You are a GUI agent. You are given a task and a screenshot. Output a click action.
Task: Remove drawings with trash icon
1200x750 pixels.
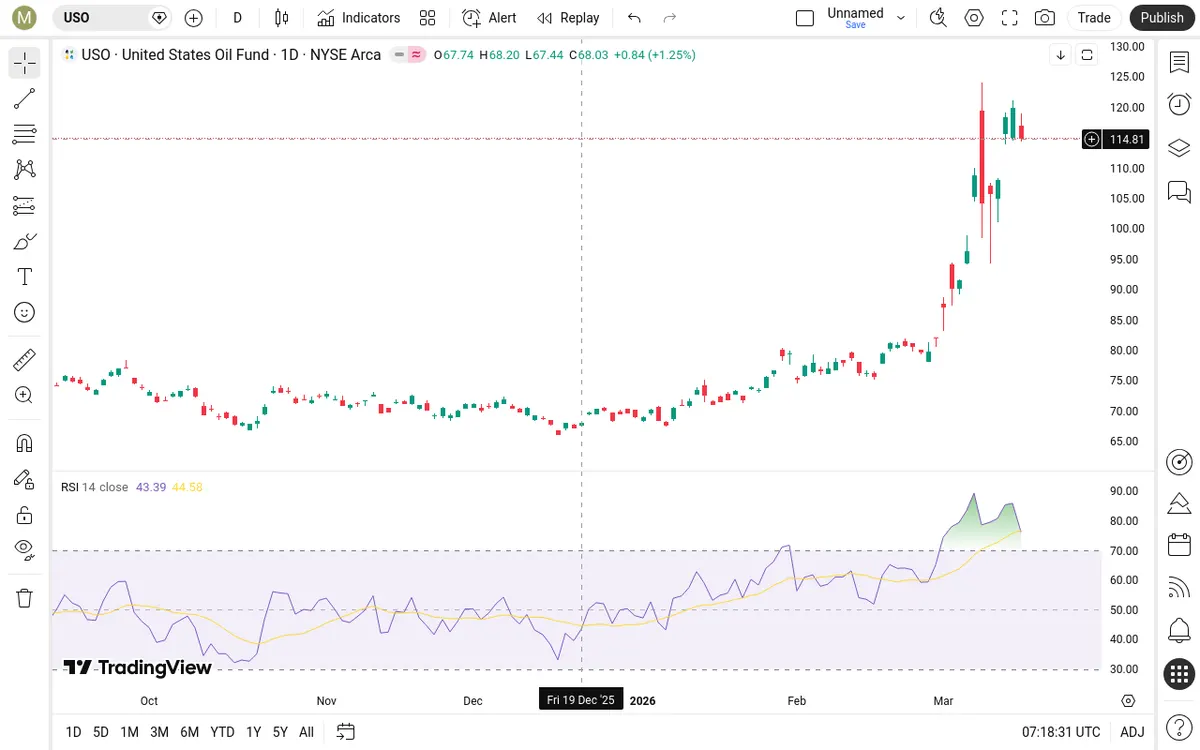pyautogui.click(x=25, y=598)
